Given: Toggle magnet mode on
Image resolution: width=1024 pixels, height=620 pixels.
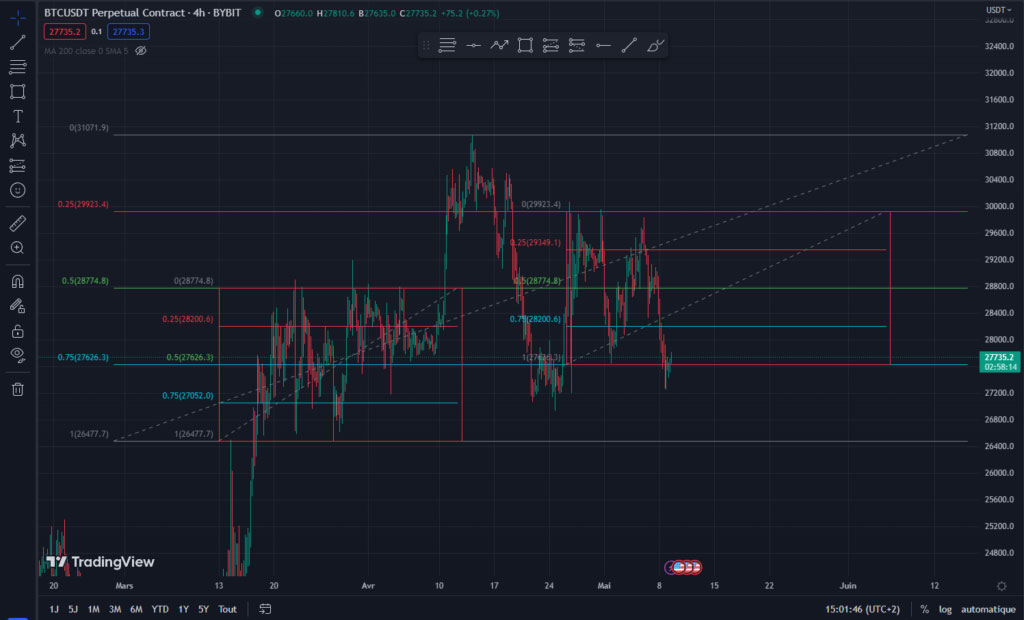Looking at the screenshot, I should 18,282.
